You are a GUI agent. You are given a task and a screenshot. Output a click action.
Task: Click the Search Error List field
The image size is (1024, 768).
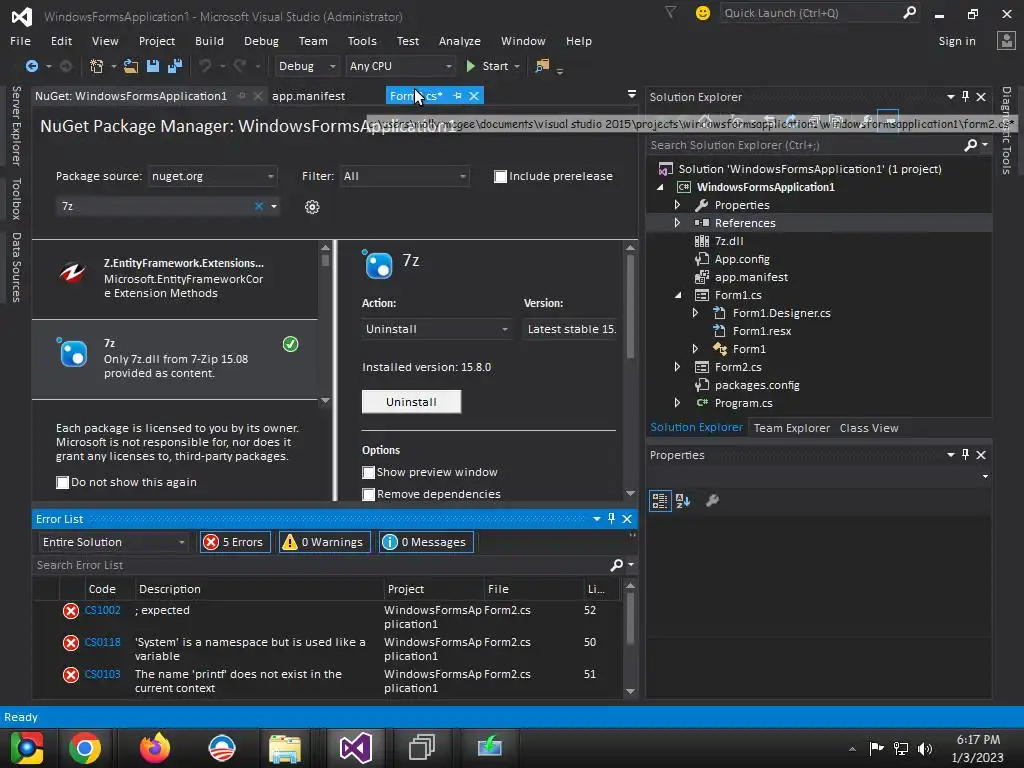pyautogui.click(x=320, y=565)
